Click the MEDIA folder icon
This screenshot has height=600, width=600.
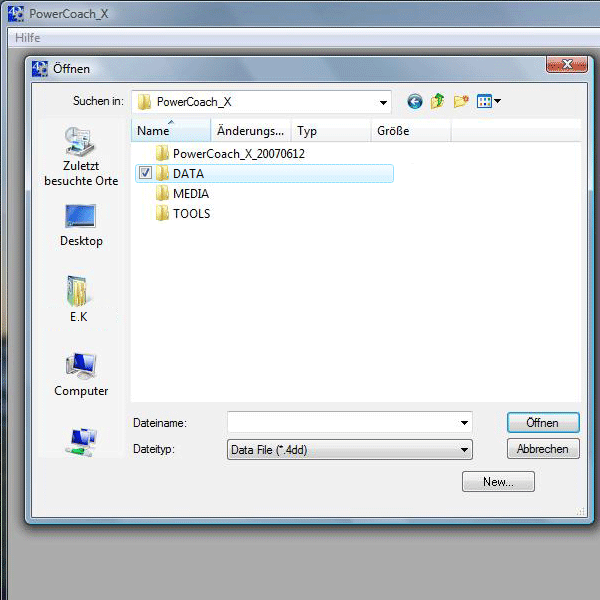coord(162,193)
